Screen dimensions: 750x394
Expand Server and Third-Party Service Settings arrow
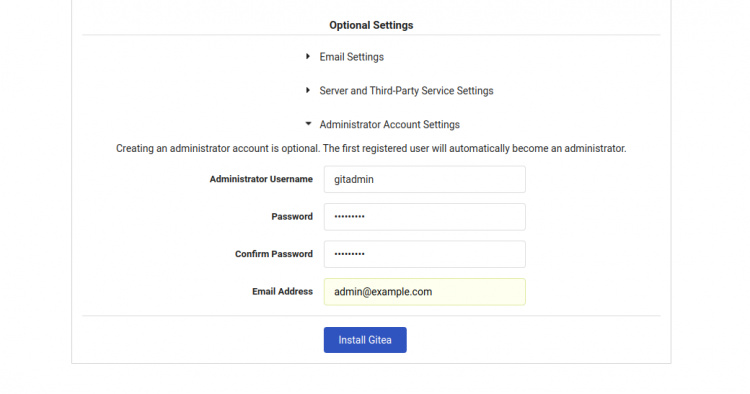[308, 90]
